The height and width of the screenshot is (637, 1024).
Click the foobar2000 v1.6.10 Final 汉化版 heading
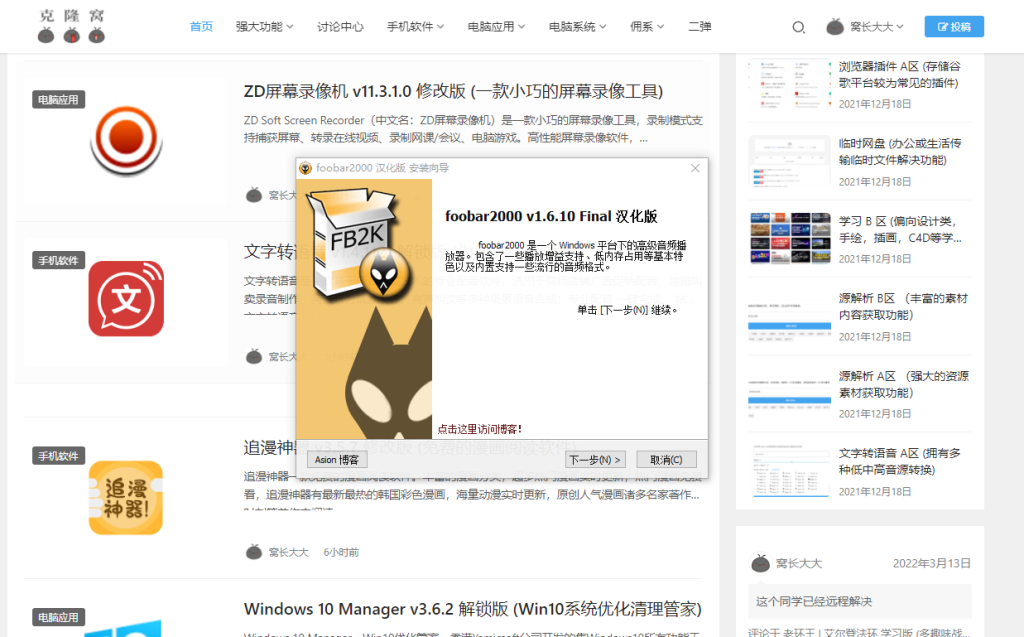(551, 216)
